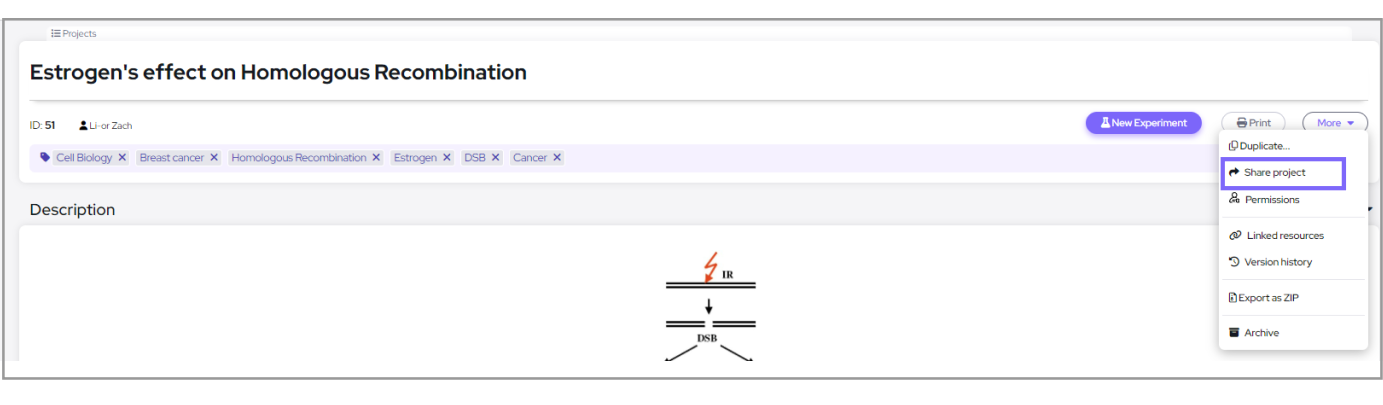Archive this project
This screenshot has height=405, width=1383.
tap(1261, 333)
